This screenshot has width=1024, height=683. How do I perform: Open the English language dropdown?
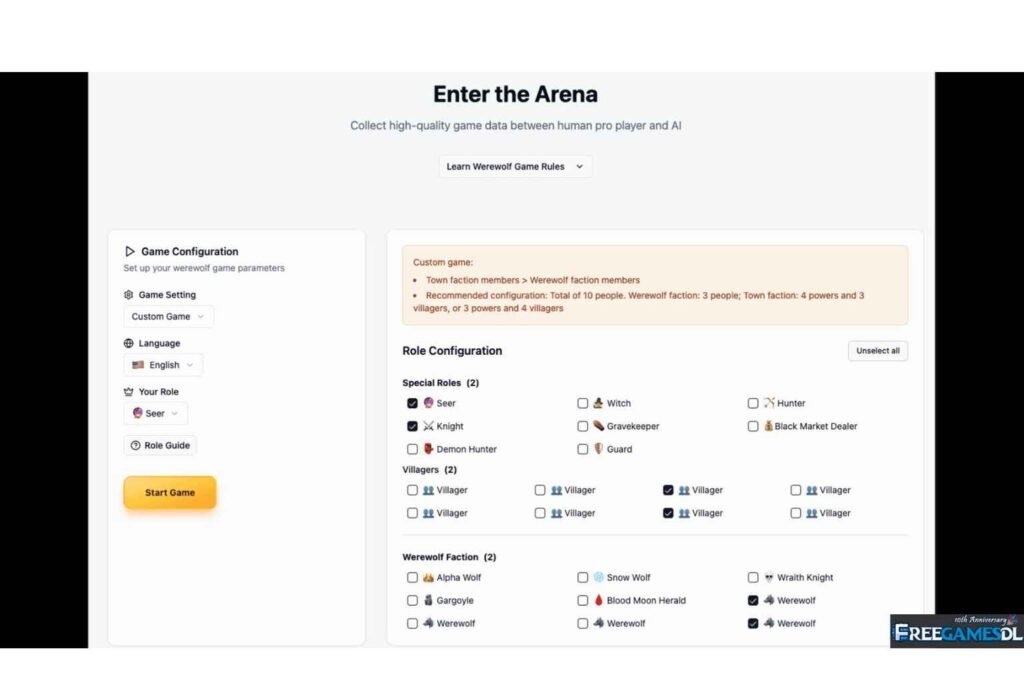click(x=163, y=365)
